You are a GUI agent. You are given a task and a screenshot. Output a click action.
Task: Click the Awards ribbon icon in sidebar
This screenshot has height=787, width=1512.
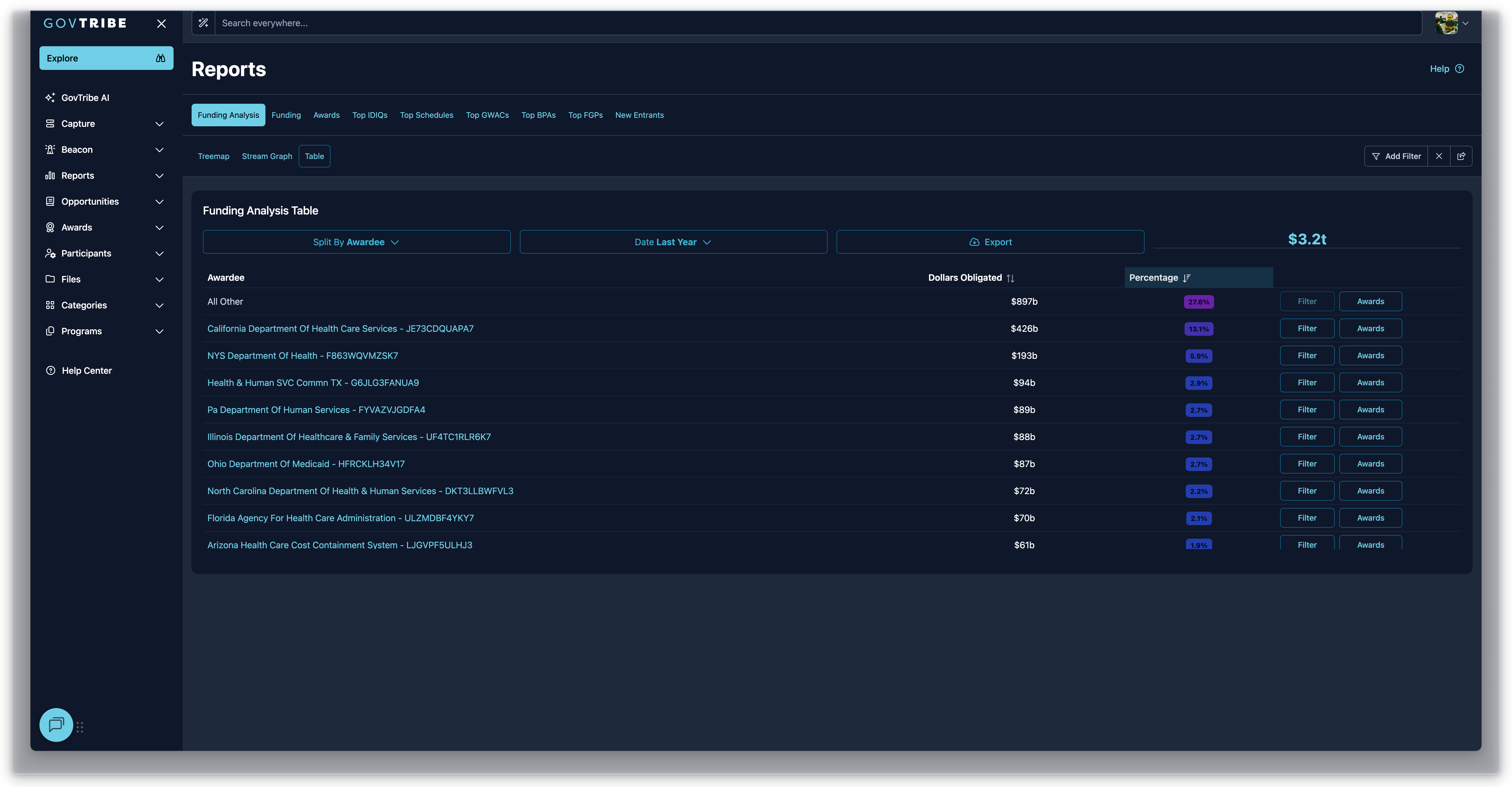click(50, 227)
